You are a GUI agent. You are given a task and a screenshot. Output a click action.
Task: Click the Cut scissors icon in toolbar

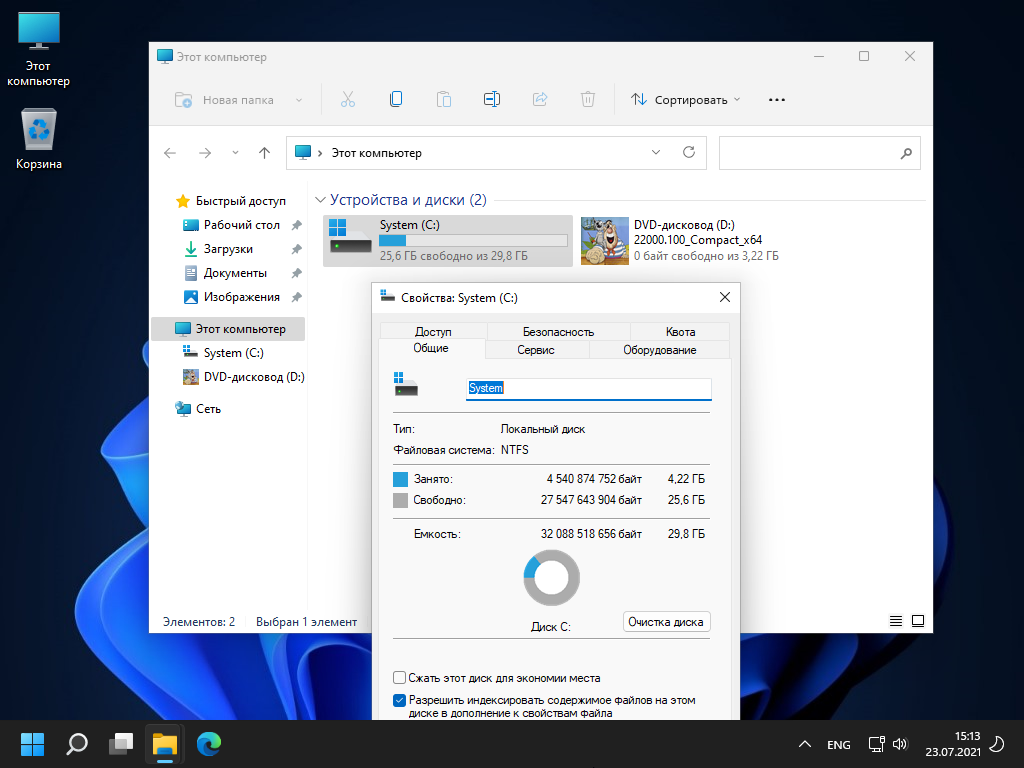pos(347,99)
